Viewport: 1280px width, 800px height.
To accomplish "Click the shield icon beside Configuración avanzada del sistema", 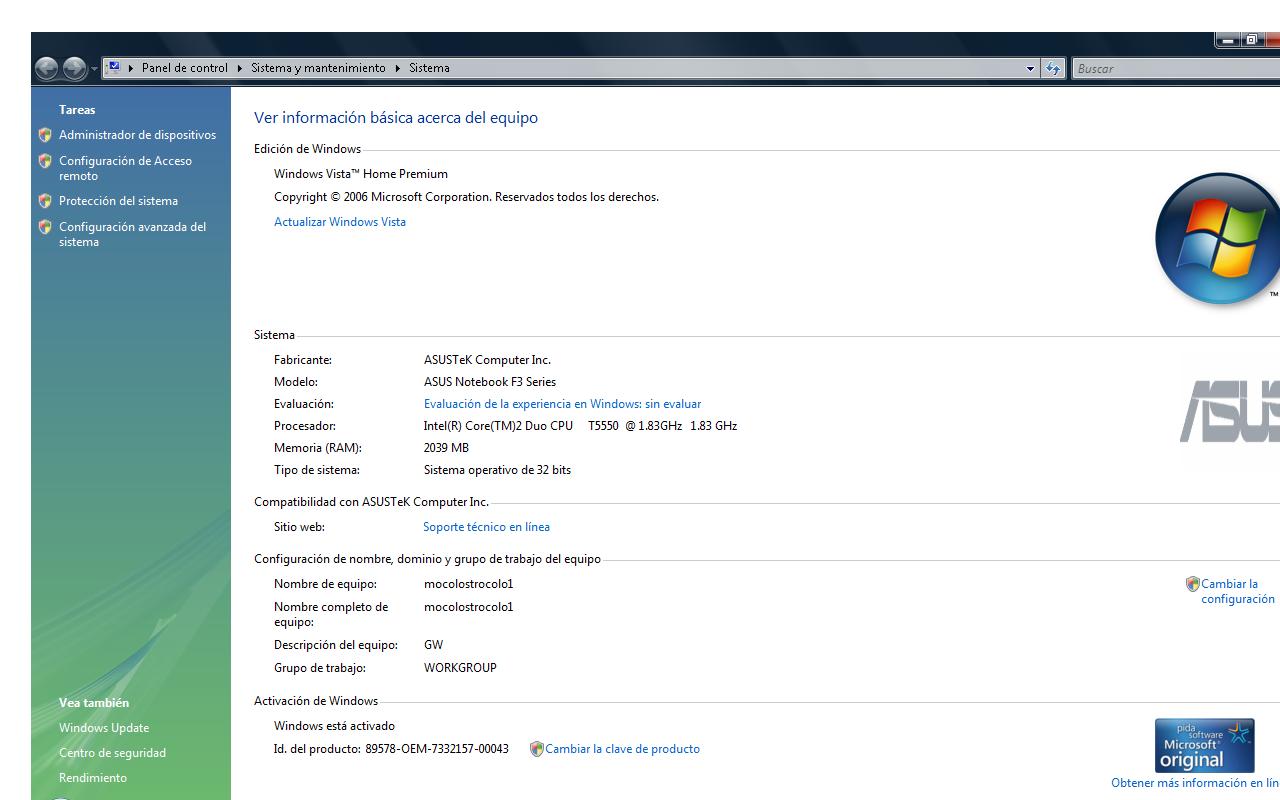I will click(x=45, y=227).
